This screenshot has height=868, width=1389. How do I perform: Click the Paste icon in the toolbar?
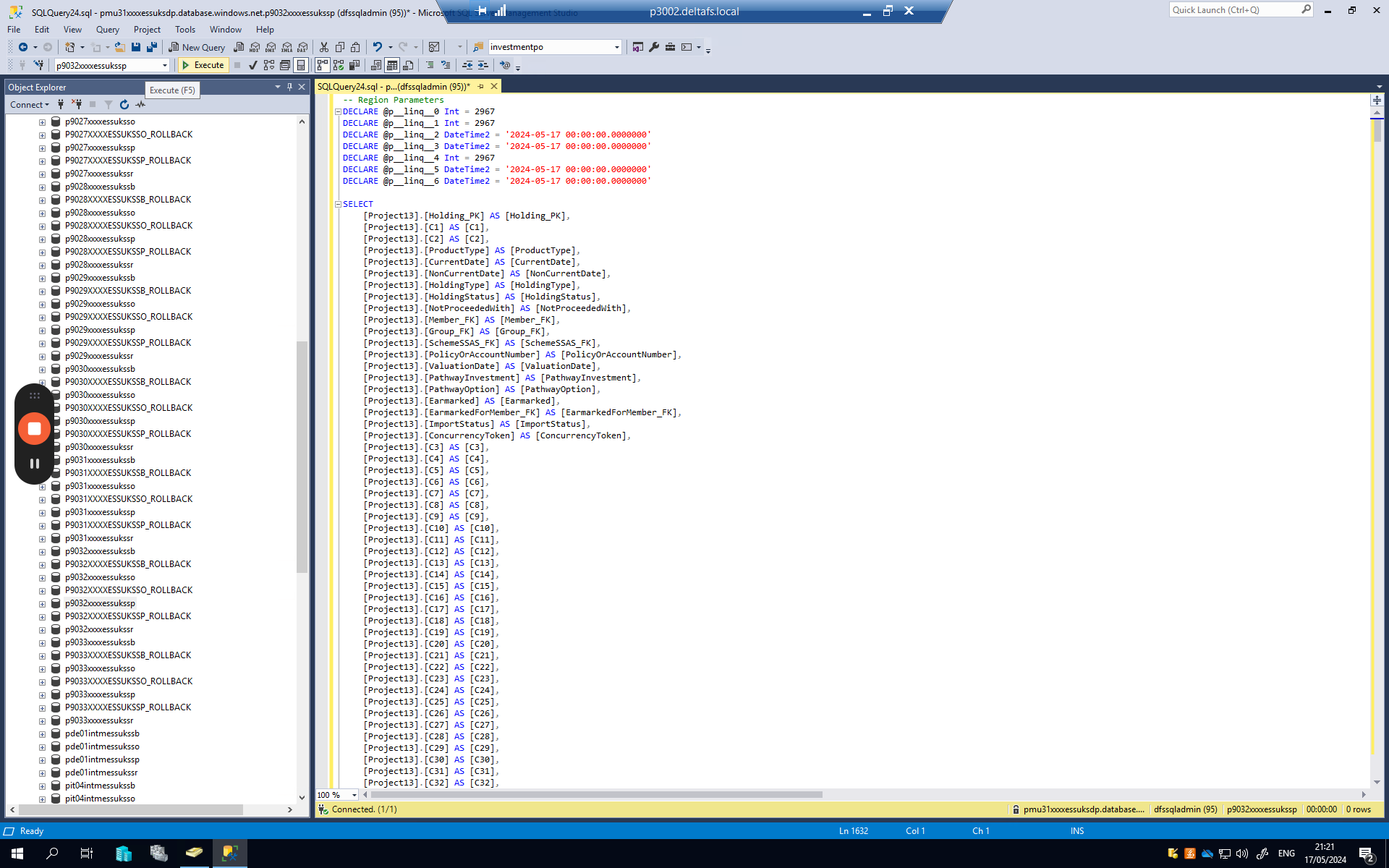pos(356,47)
